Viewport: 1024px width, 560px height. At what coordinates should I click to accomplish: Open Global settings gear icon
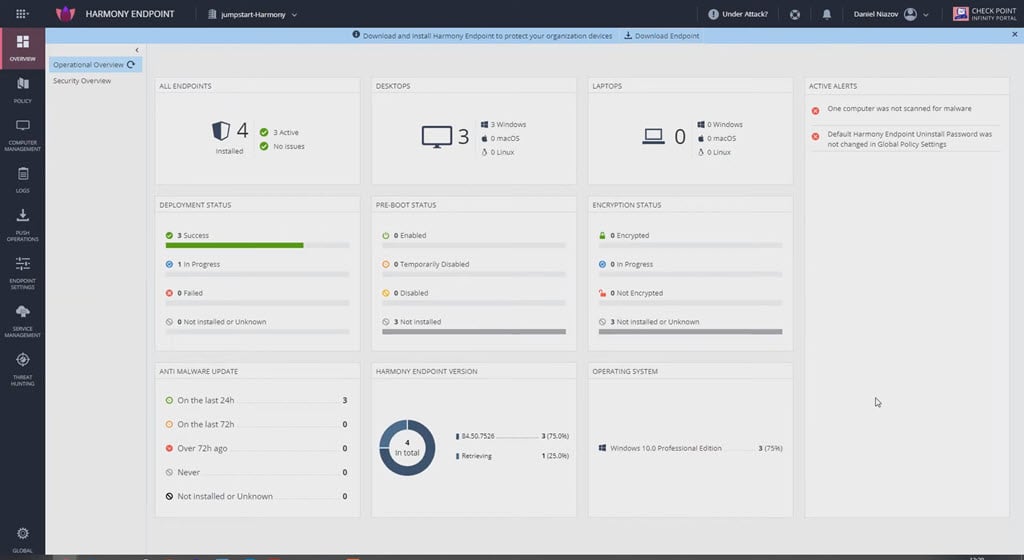tap(22, 538)
